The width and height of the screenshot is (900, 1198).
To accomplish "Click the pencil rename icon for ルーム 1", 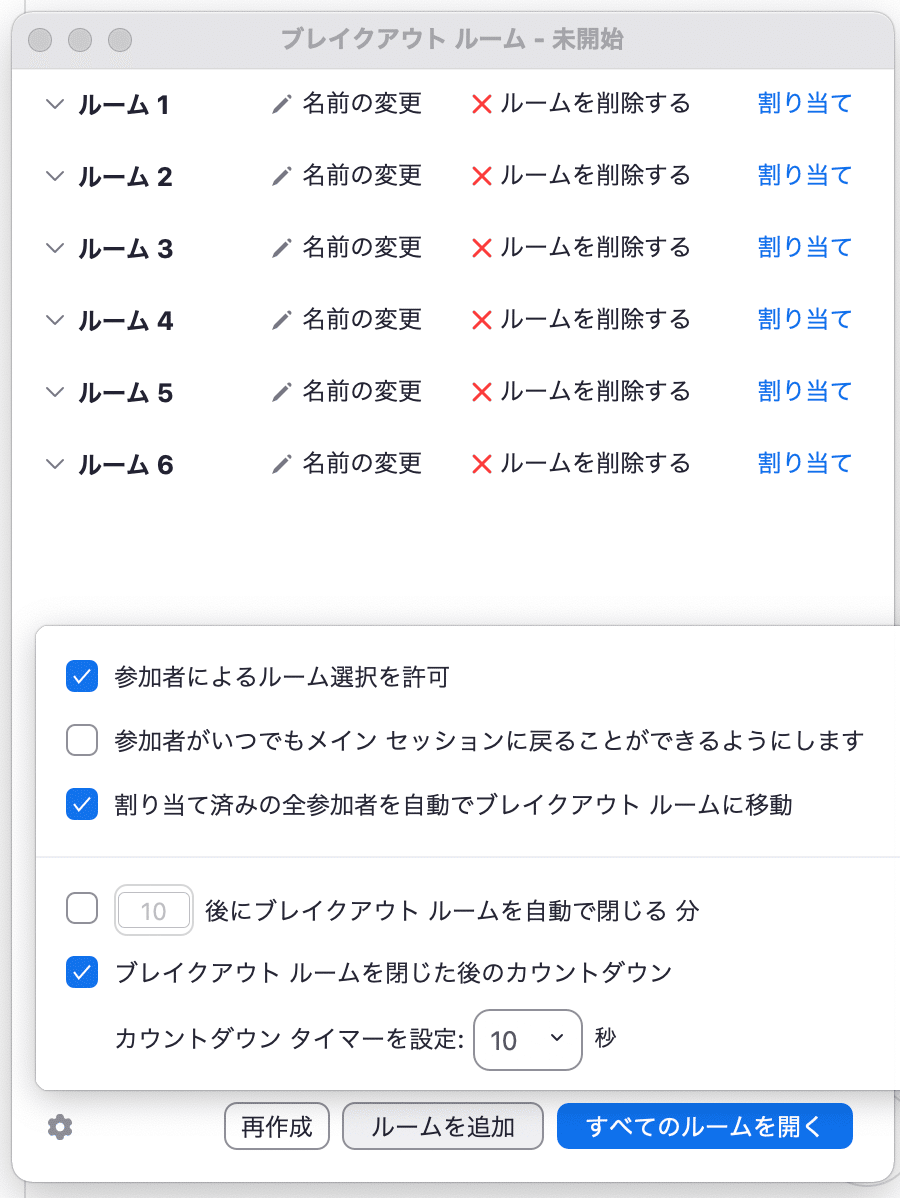I will 282,104.
